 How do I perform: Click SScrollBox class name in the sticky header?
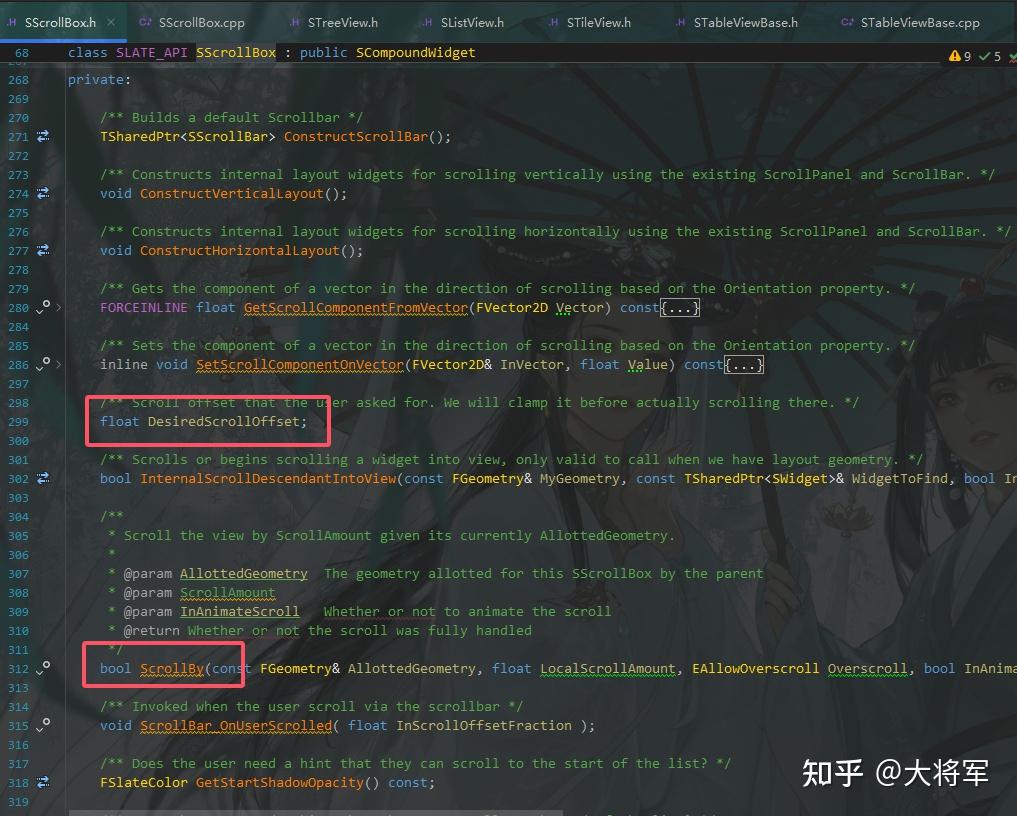pos(236,52)
